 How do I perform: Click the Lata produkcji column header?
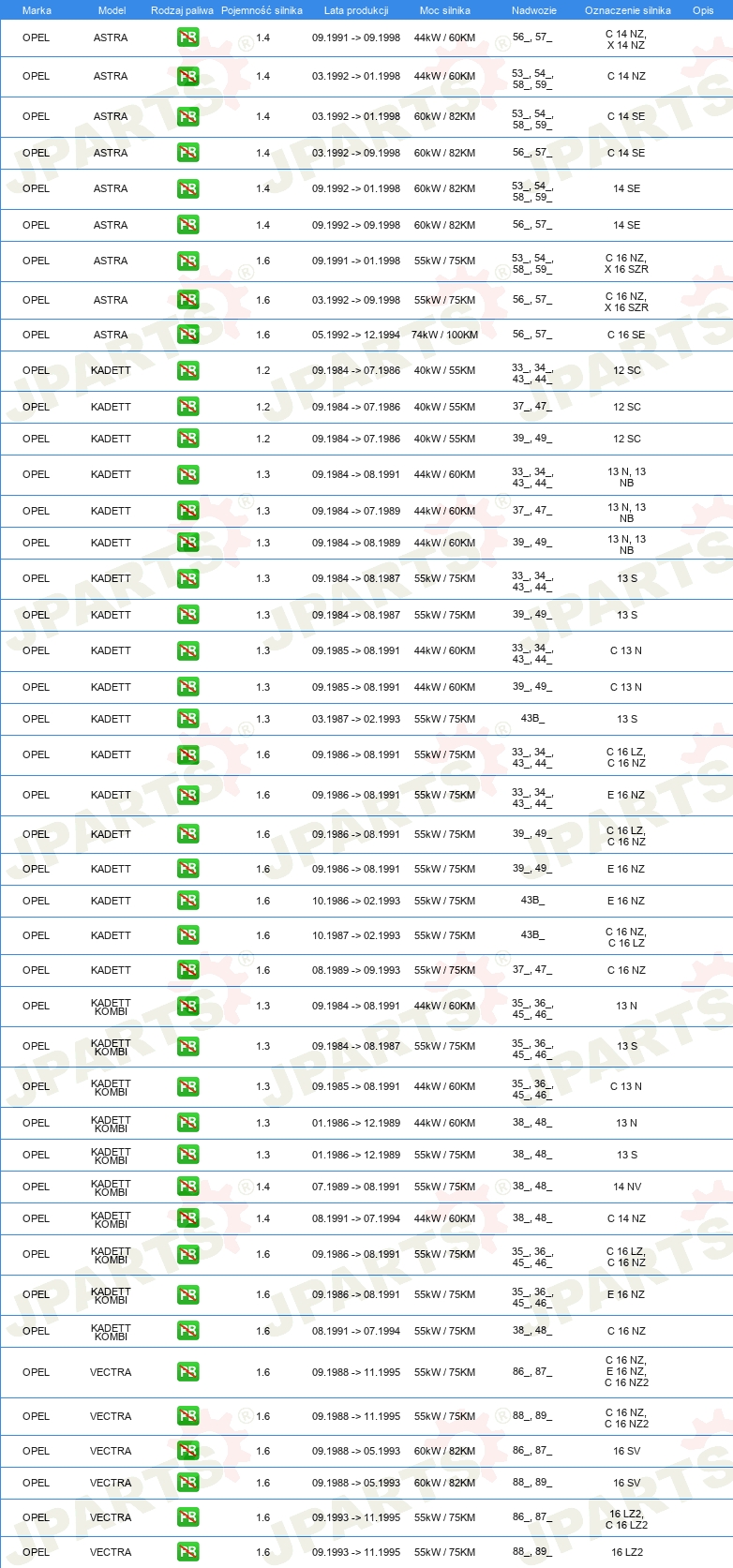[356, 10]
